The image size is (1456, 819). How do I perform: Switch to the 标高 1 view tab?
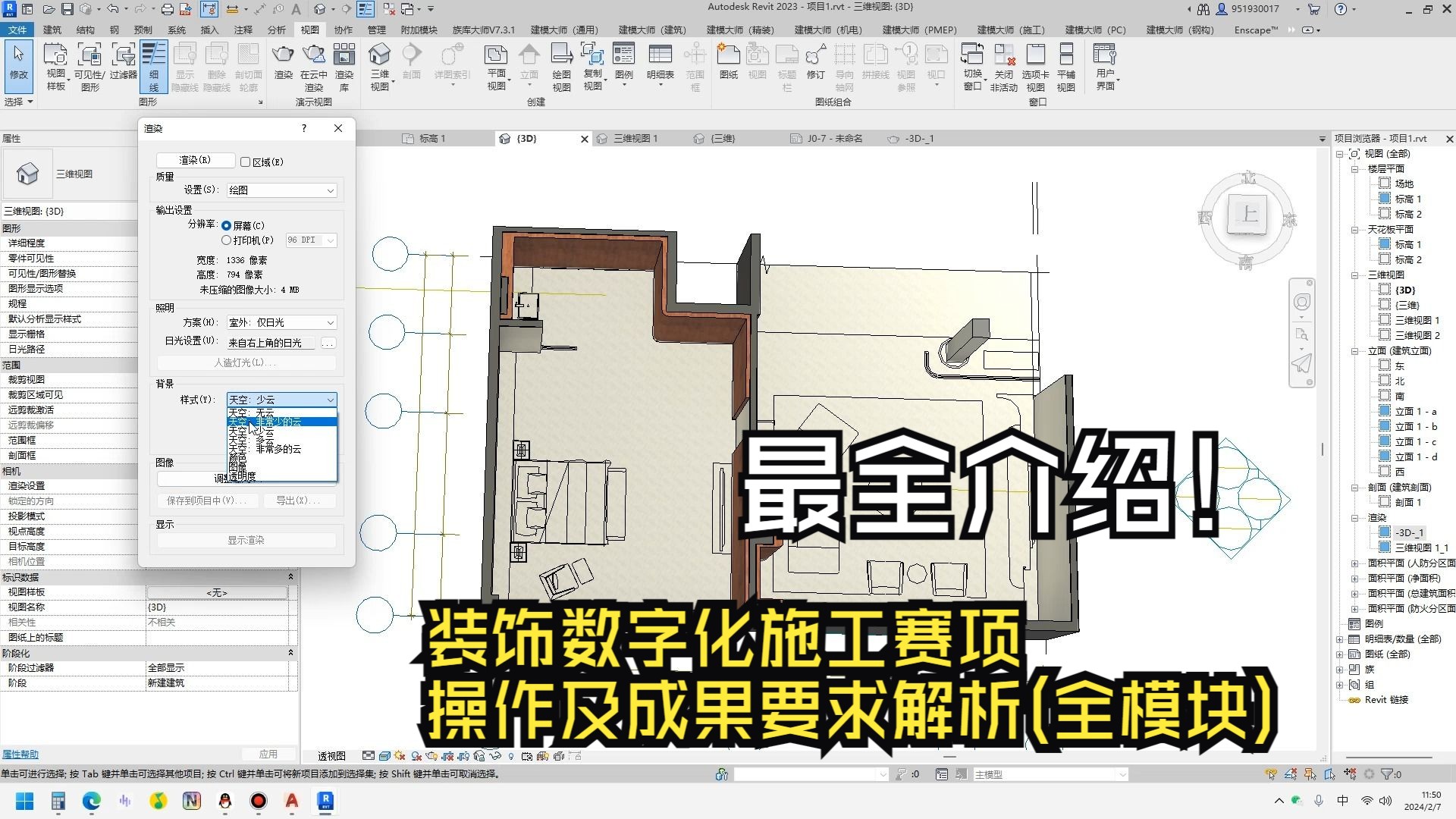tap(432, 139)
